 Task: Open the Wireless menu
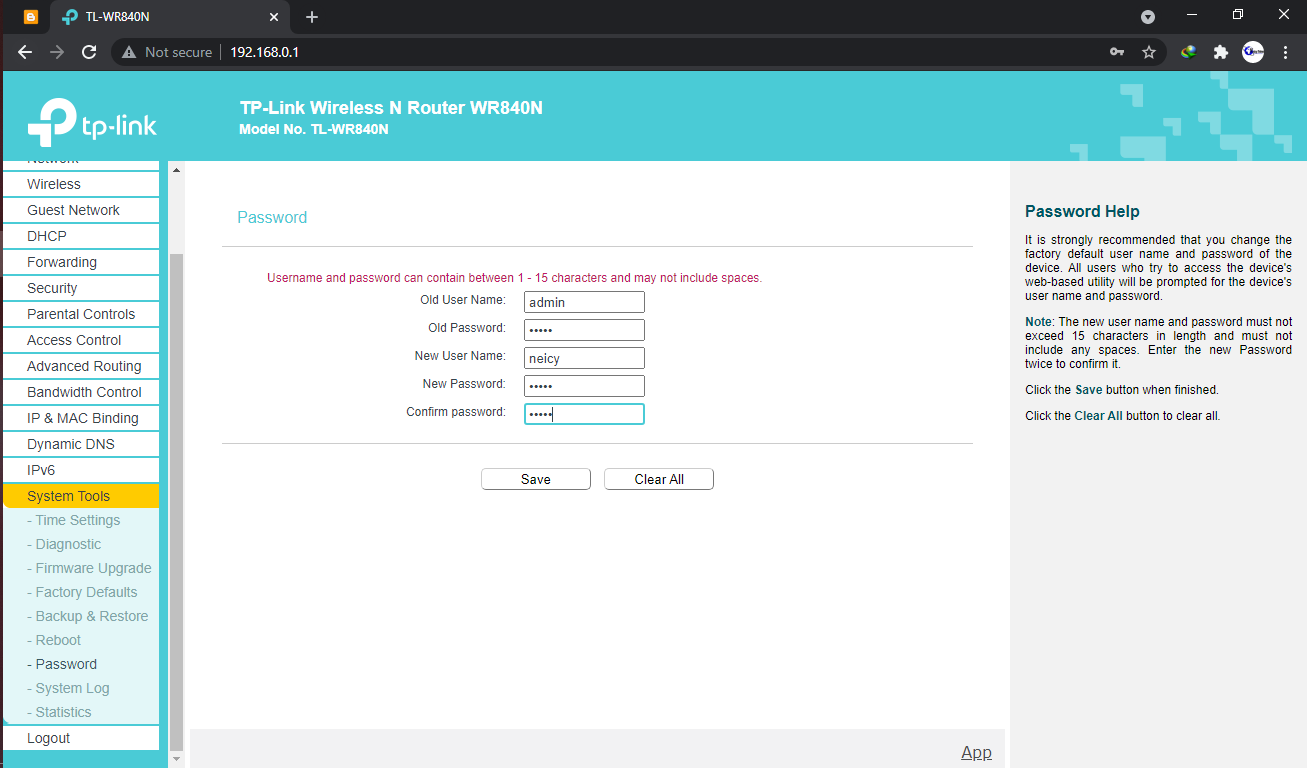click(x=80, y=184)
